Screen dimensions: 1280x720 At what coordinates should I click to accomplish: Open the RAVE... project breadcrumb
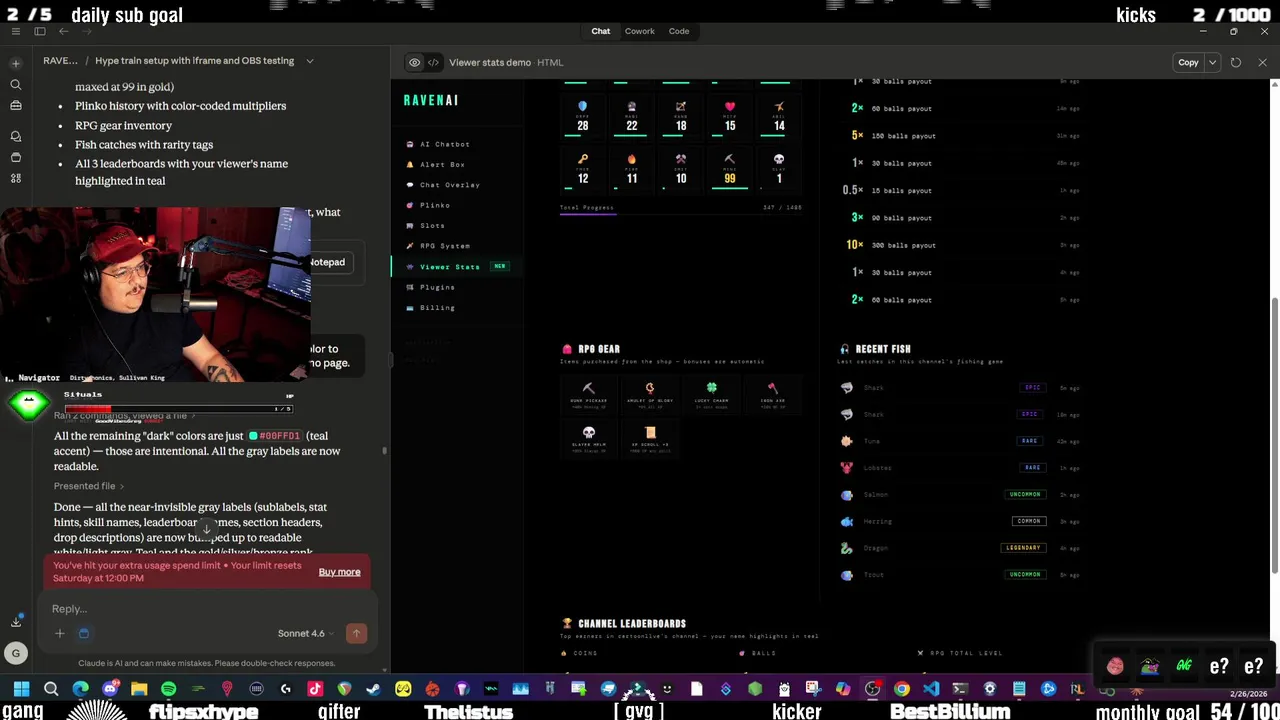60,61
